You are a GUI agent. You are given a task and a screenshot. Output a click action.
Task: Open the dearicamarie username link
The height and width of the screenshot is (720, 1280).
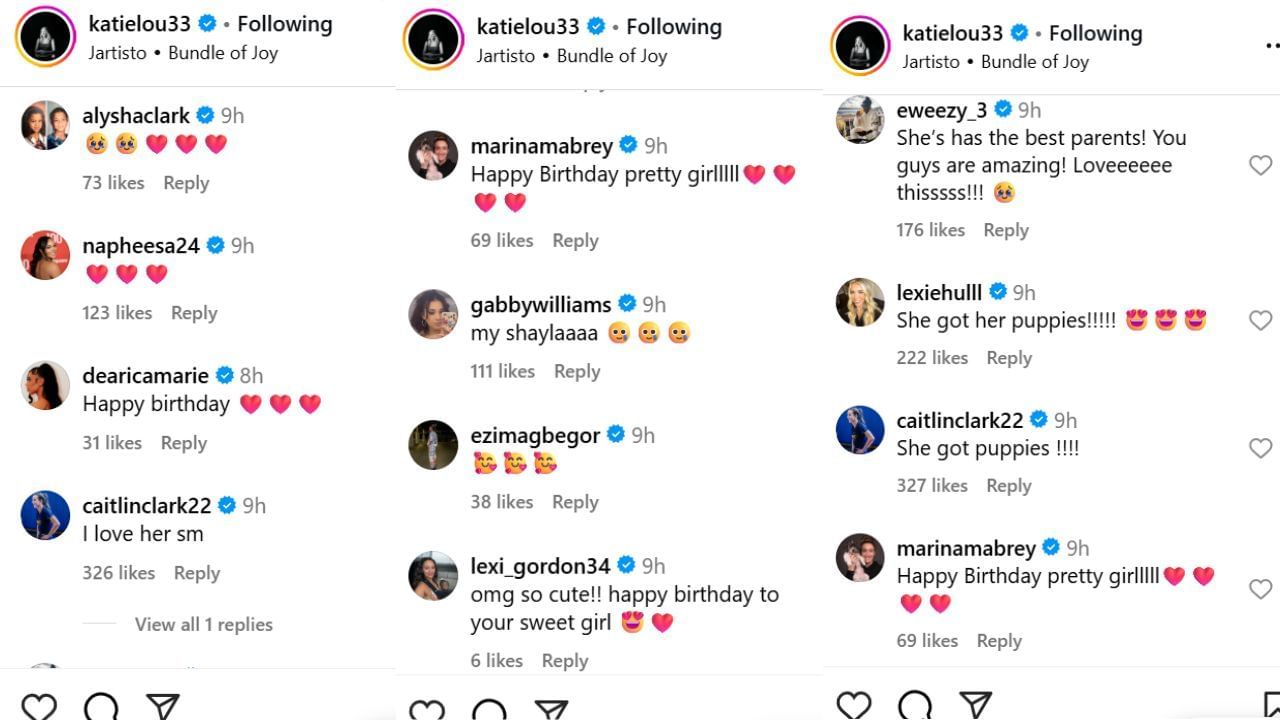[145, 376]
